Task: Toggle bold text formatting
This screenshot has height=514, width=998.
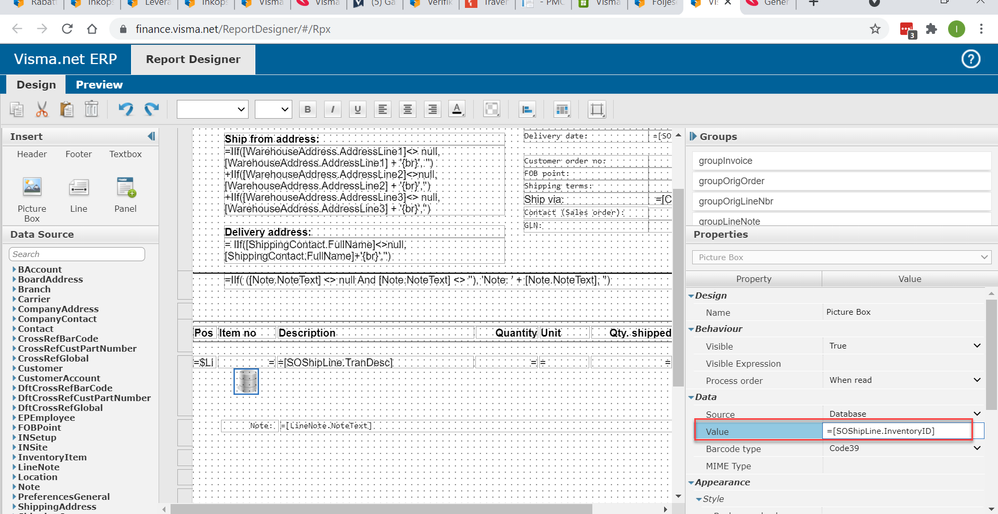Action: [308, 109]
